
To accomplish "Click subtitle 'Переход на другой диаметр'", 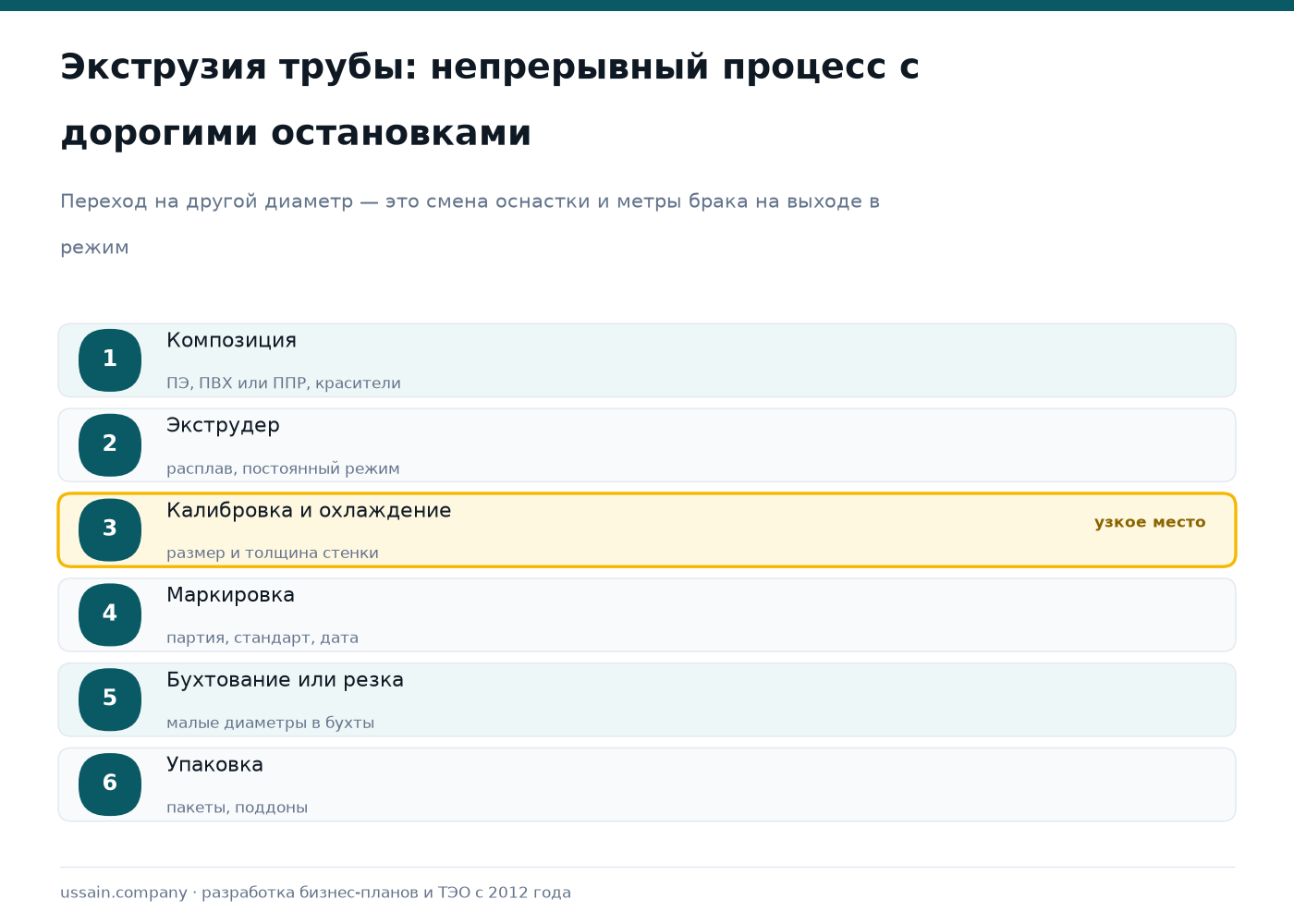I will tap(206, 201).
